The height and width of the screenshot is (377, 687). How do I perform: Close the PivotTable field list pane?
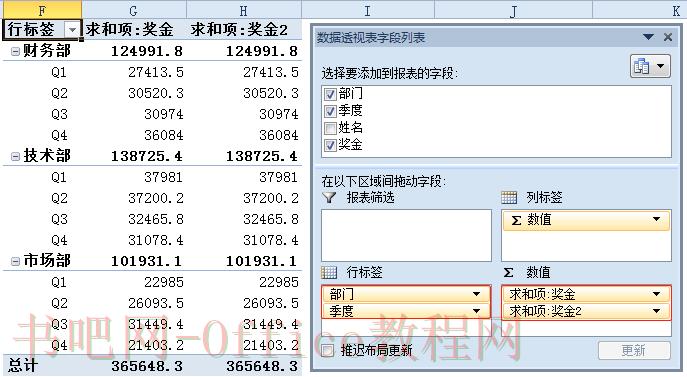click(668, 37)
